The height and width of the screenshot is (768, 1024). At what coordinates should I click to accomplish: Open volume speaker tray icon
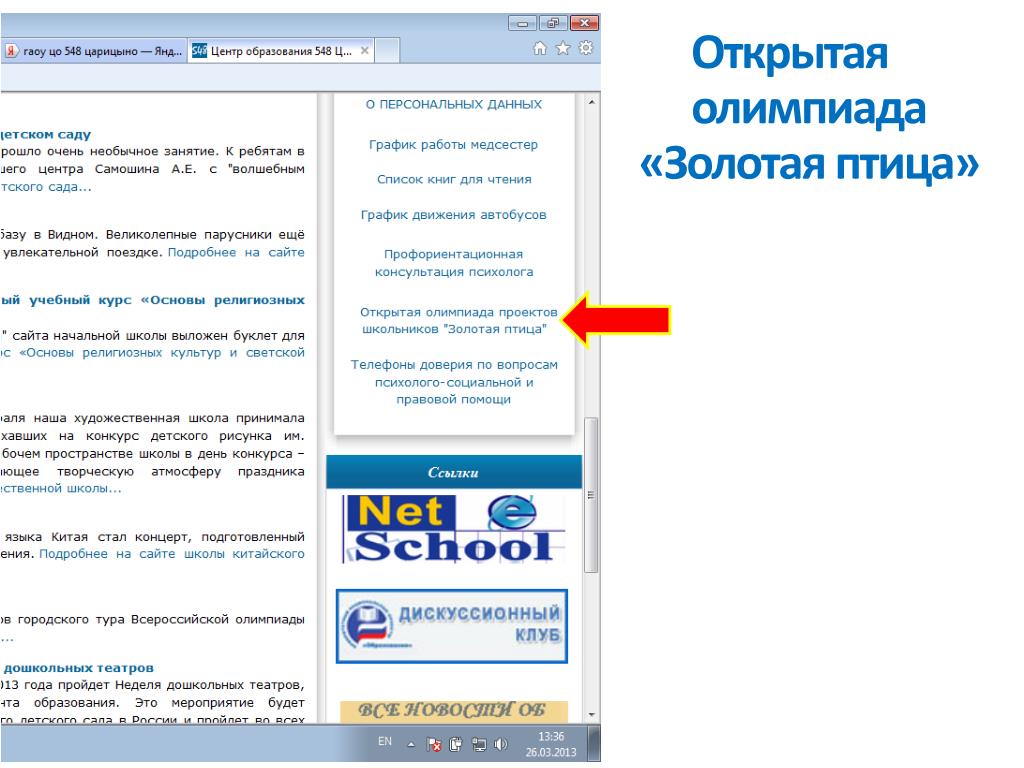coord(501,744)
